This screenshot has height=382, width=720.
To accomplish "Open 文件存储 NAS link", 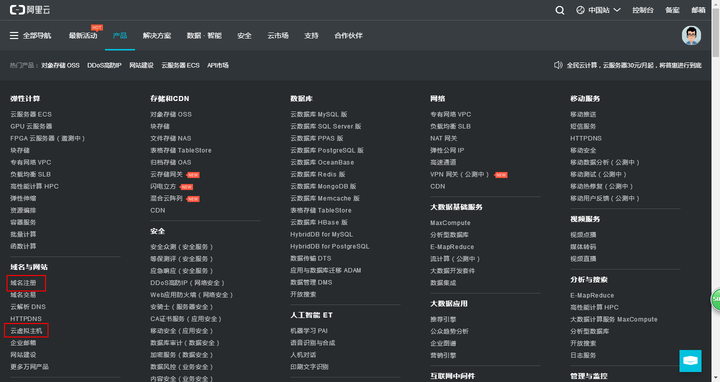I will coord(170,138).
